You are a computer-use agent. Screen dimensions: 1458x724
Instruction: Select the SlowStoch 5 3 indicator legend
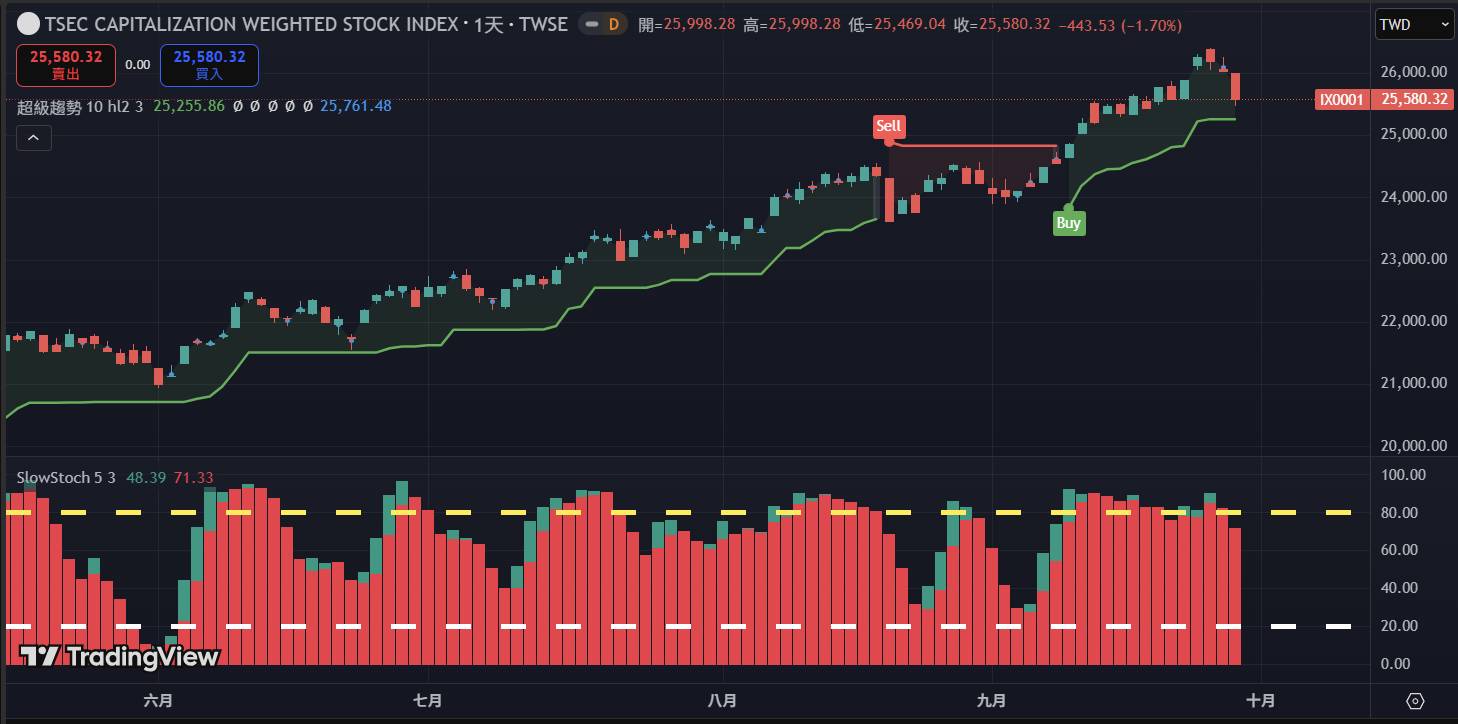pyautogui.click(x=66, y=478)
